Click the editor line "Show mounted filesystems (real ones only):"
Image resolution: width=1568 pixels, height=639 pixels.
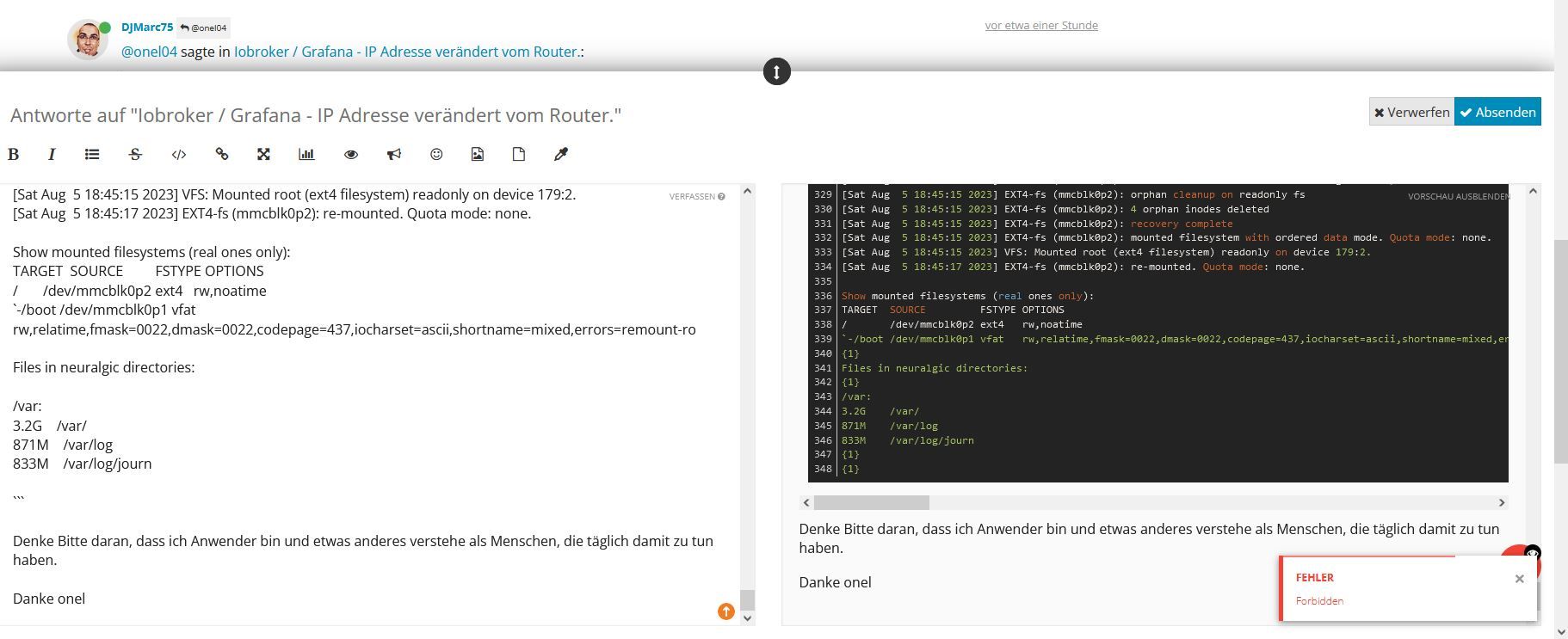click(x=151, y=252)
